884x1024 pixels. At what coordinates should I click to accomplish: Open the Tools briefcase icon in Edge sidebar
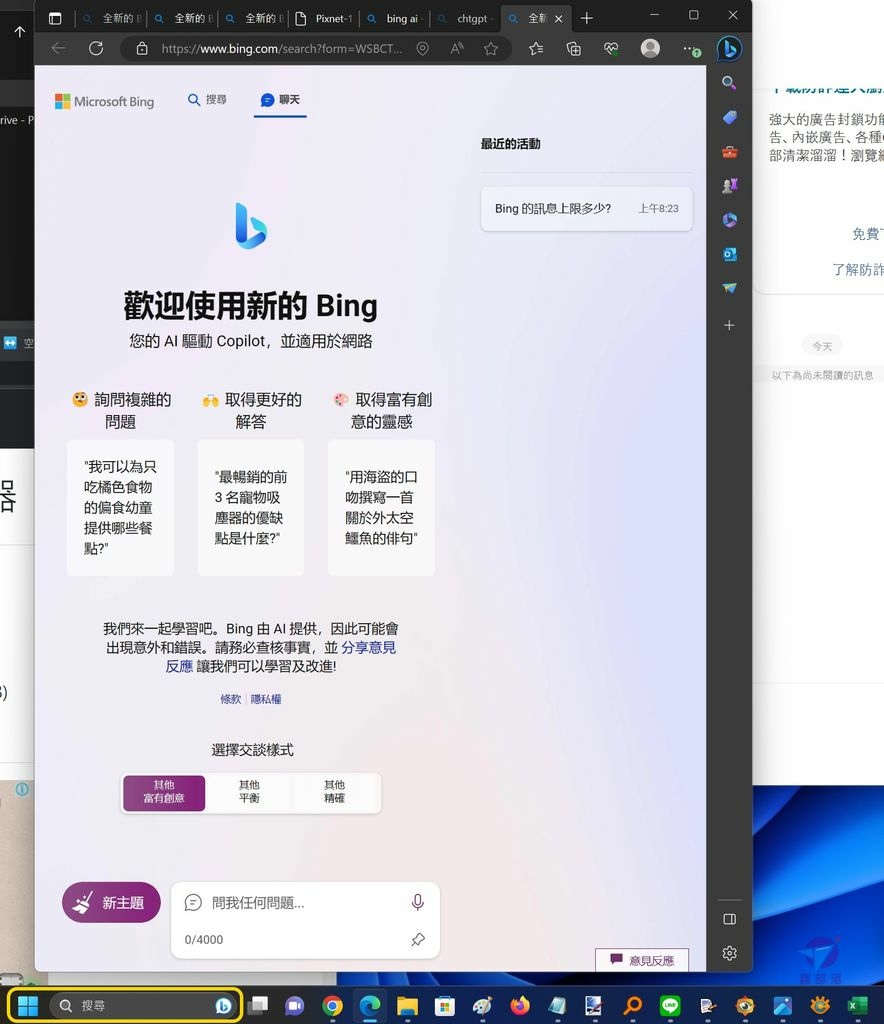point(729,152)
